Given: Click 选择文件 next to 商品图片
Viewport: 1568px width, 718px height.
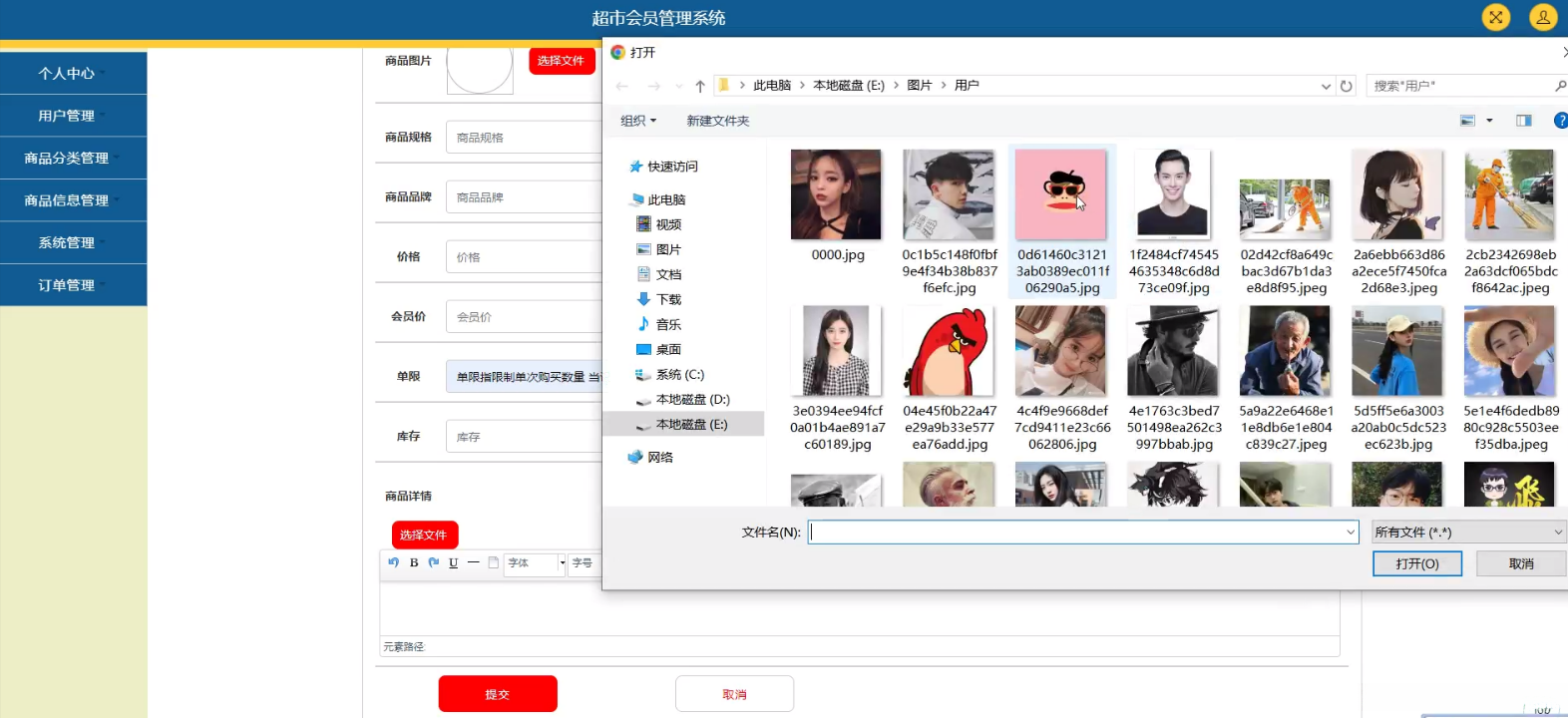Looking at the screenshot, I should coord(562,61).
